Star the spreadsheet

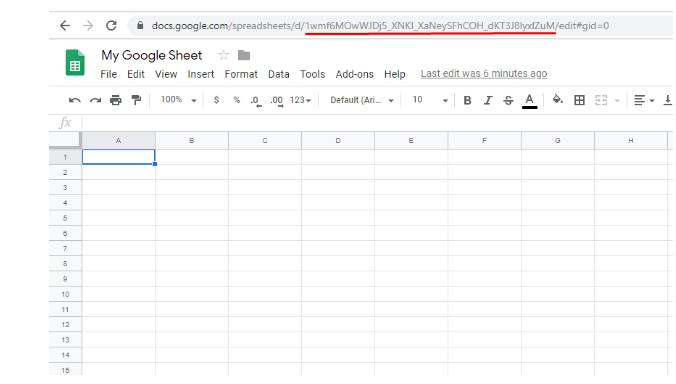pyautogui.click(x=223, y=55)
